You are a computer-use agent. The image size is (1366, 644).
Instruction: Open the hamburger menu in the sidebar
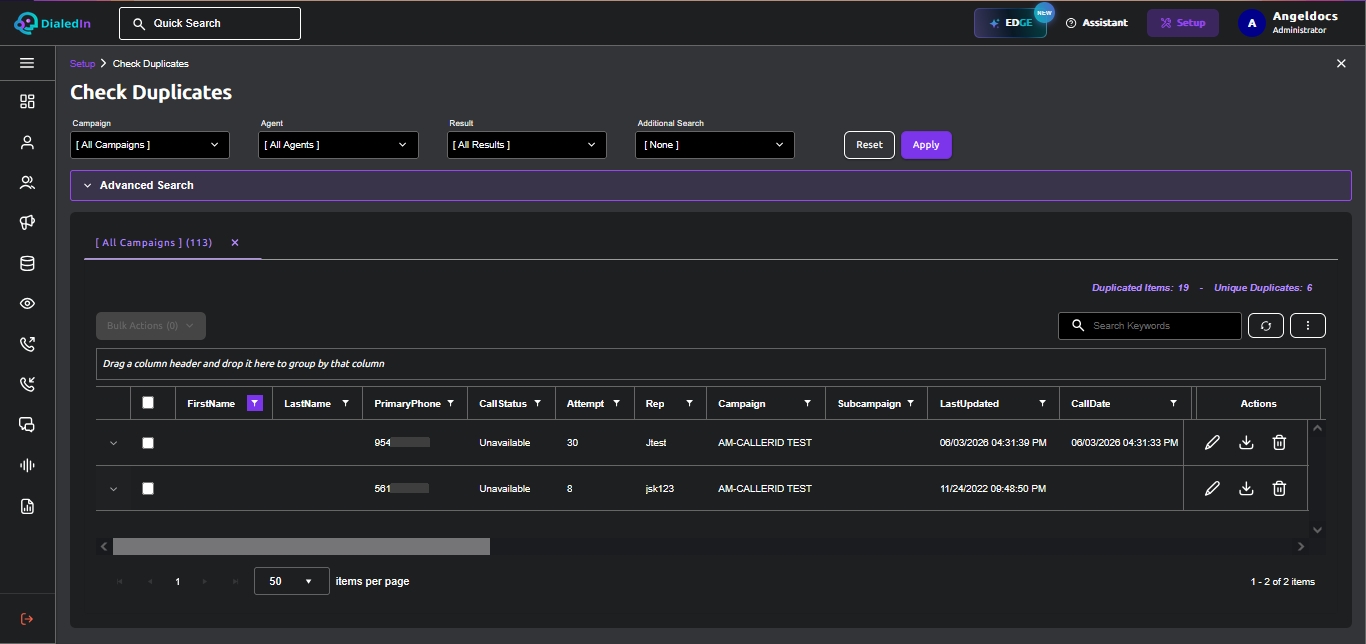tap(27, 63)
